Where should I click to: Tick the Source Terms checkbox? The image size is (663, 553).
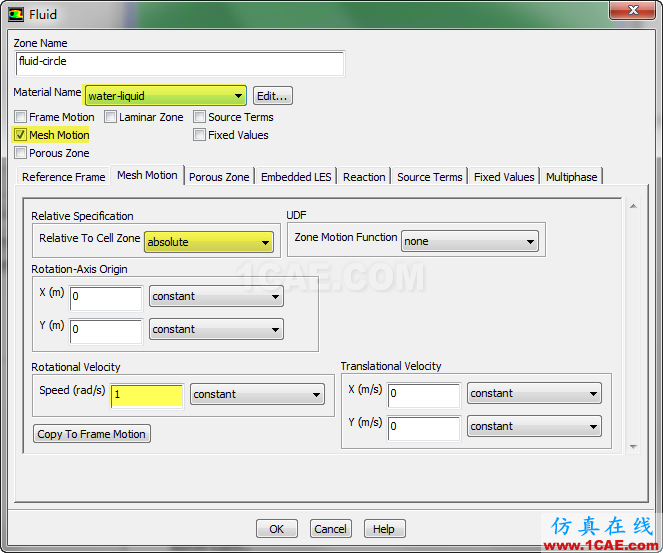(200, 117)
